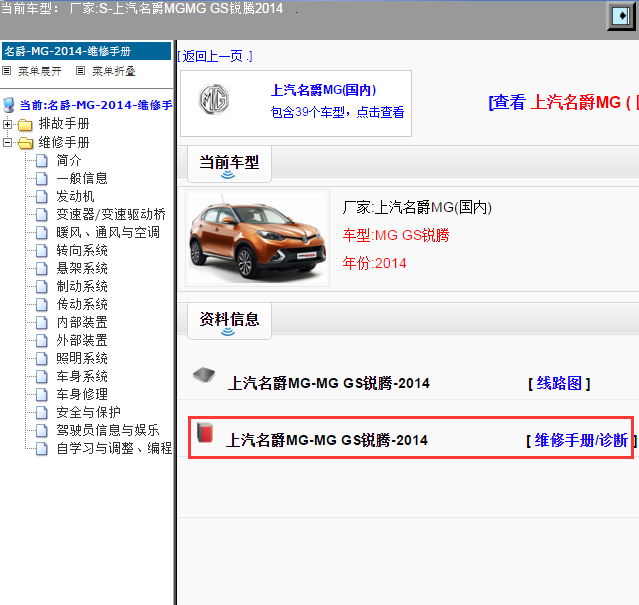Open 一般信息 in the tree
This screenshot has width=639, height=605.
(x=82, y=178)
